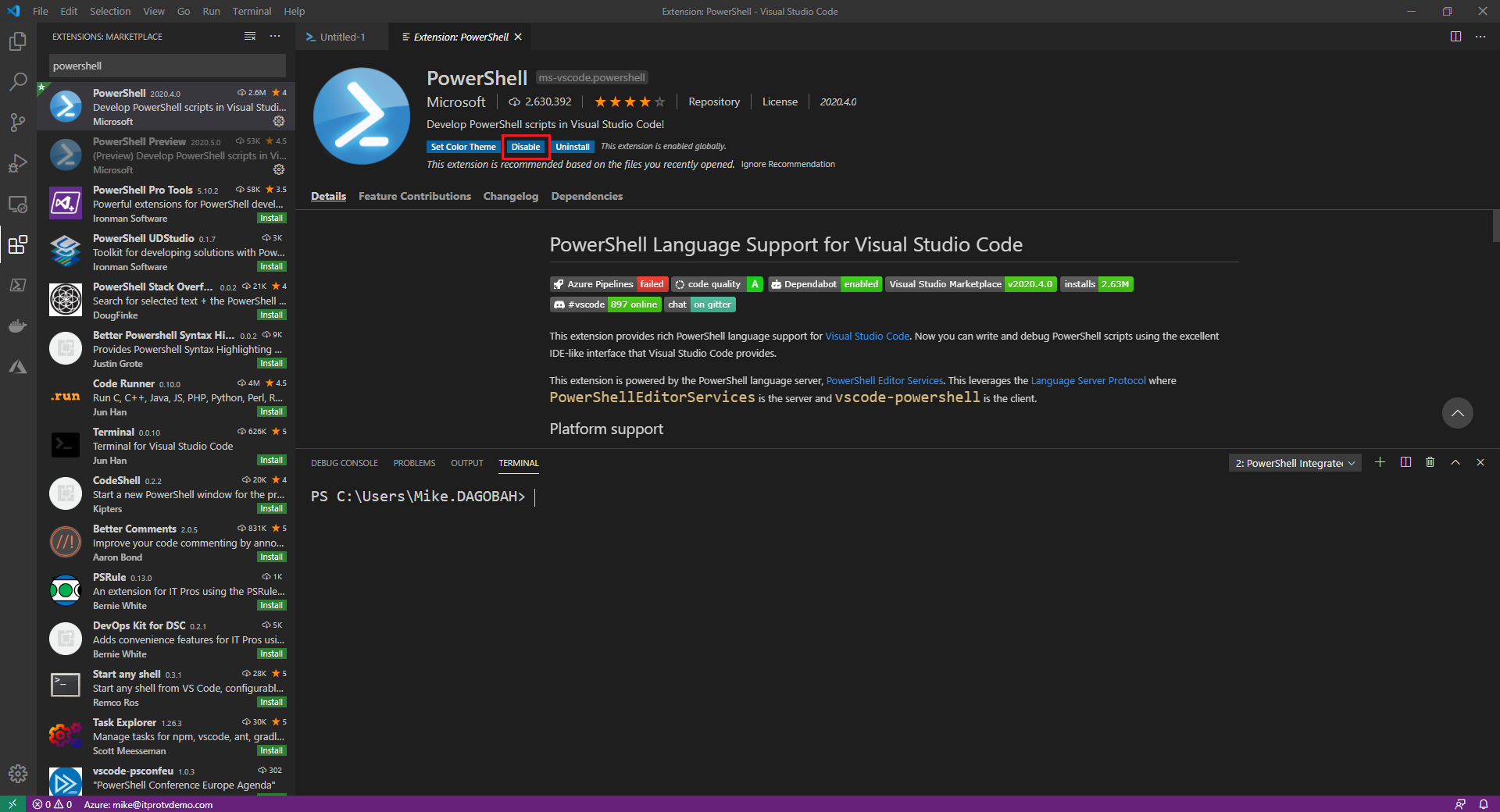Viewport: 1500px width, 812px height.
Task: Open notifications bell in status bar
Action: coord(1484,804)
